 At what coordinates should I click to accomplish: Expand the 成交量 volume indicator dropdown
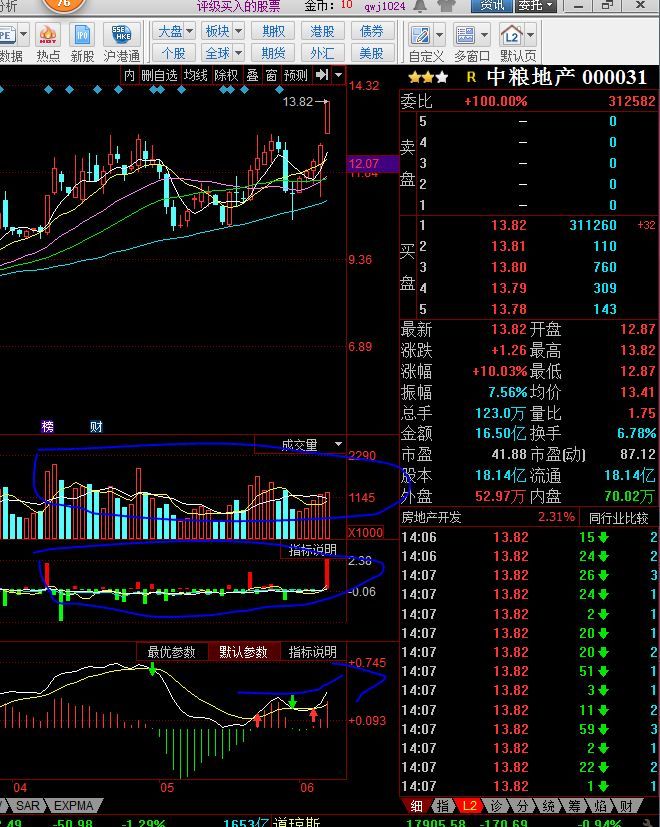[338, 445]
